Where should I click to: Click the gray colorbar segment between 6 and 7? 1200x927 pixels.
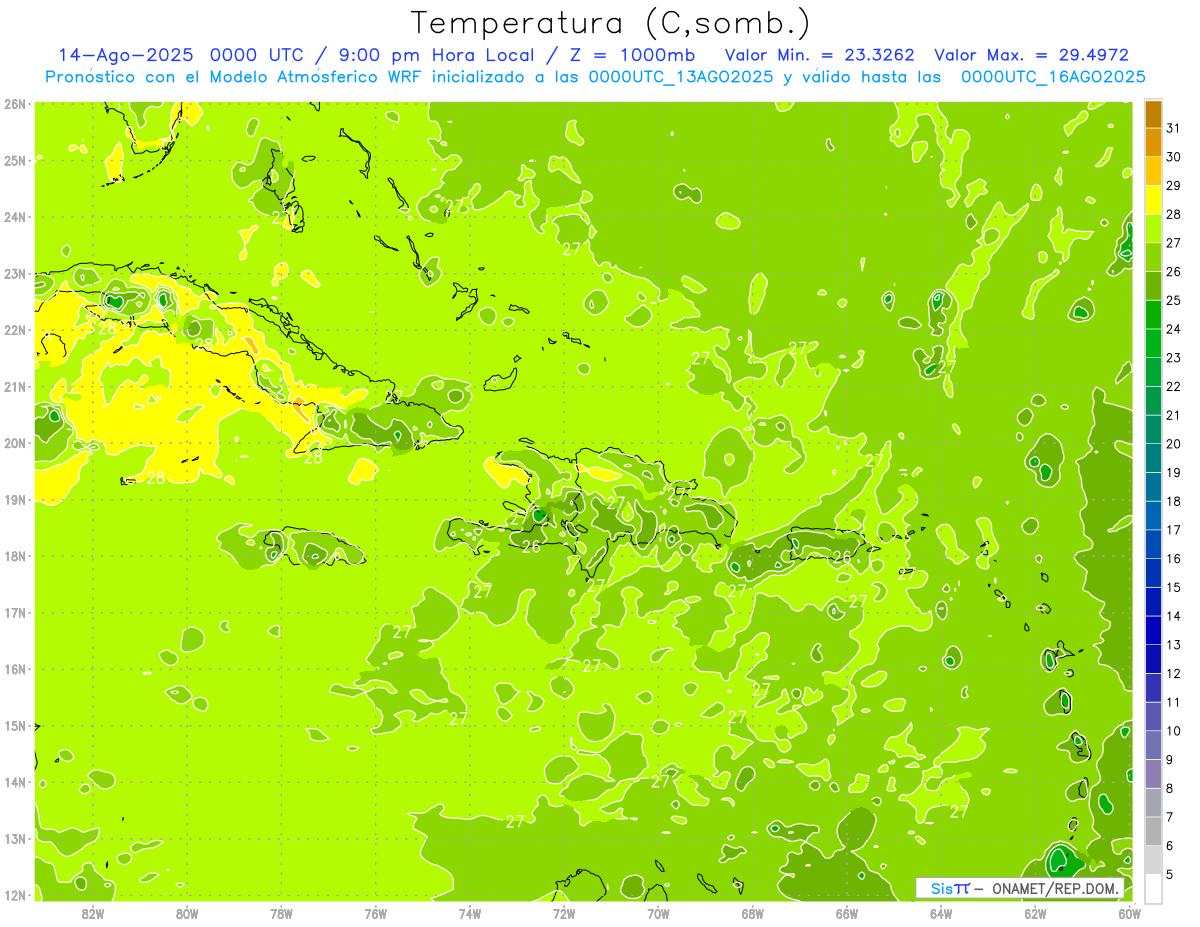(x=1153, y=831)
